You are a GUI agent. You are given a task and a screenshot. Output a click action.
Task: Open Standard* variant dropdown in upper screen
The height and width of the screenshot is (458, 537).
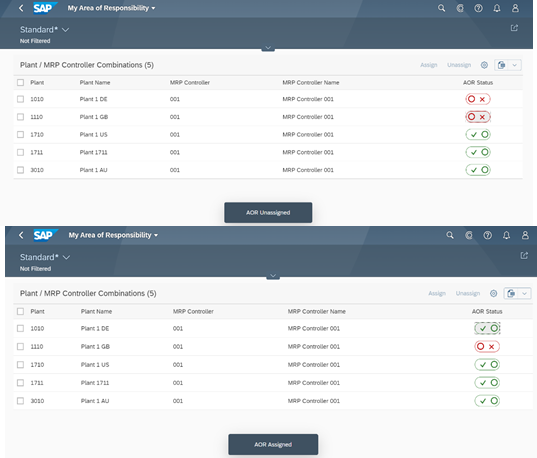tap(45, 30)
